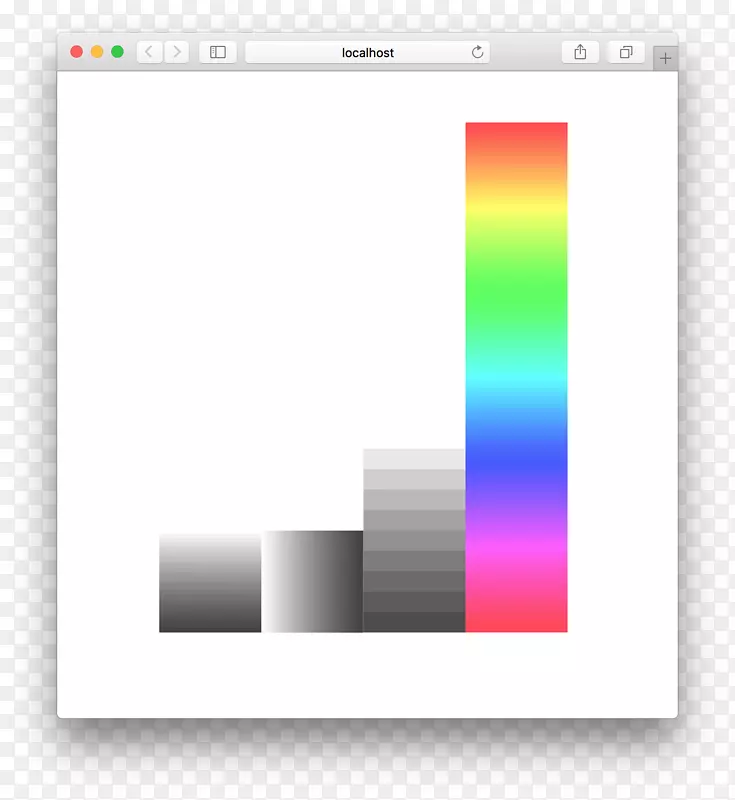Image resolution: width=735 pixels, height=800 pixels.
Task: Open the Share menu icon
Action: (x=580, y=52)
